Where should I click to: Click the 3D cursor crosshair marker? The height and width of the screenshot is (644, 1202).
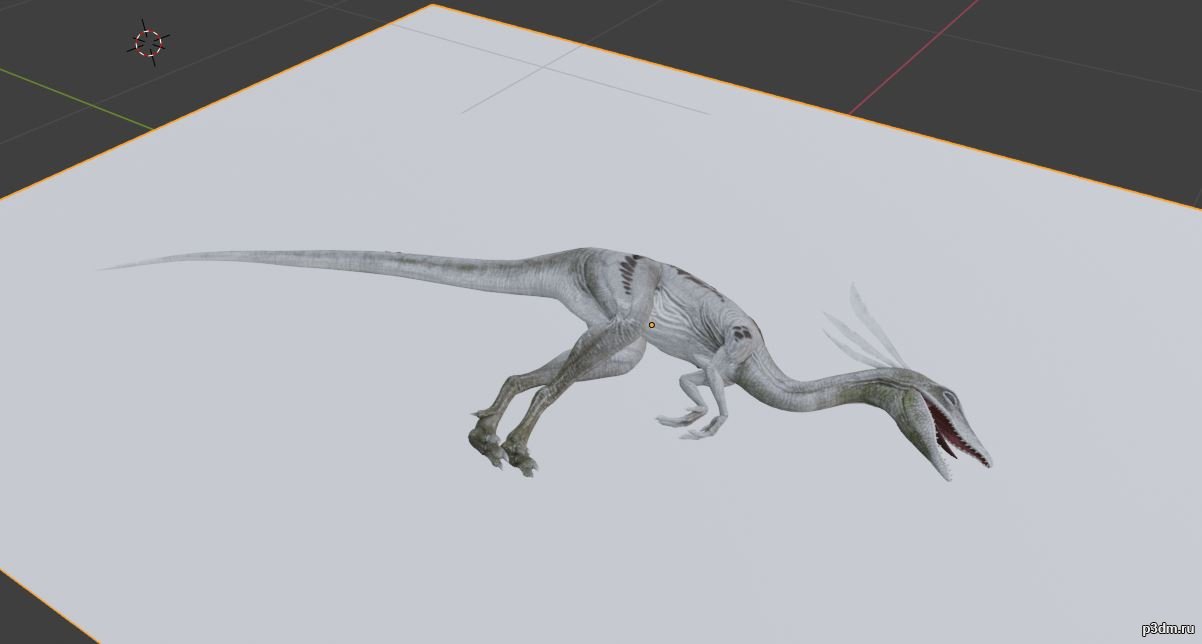[149, 42]
